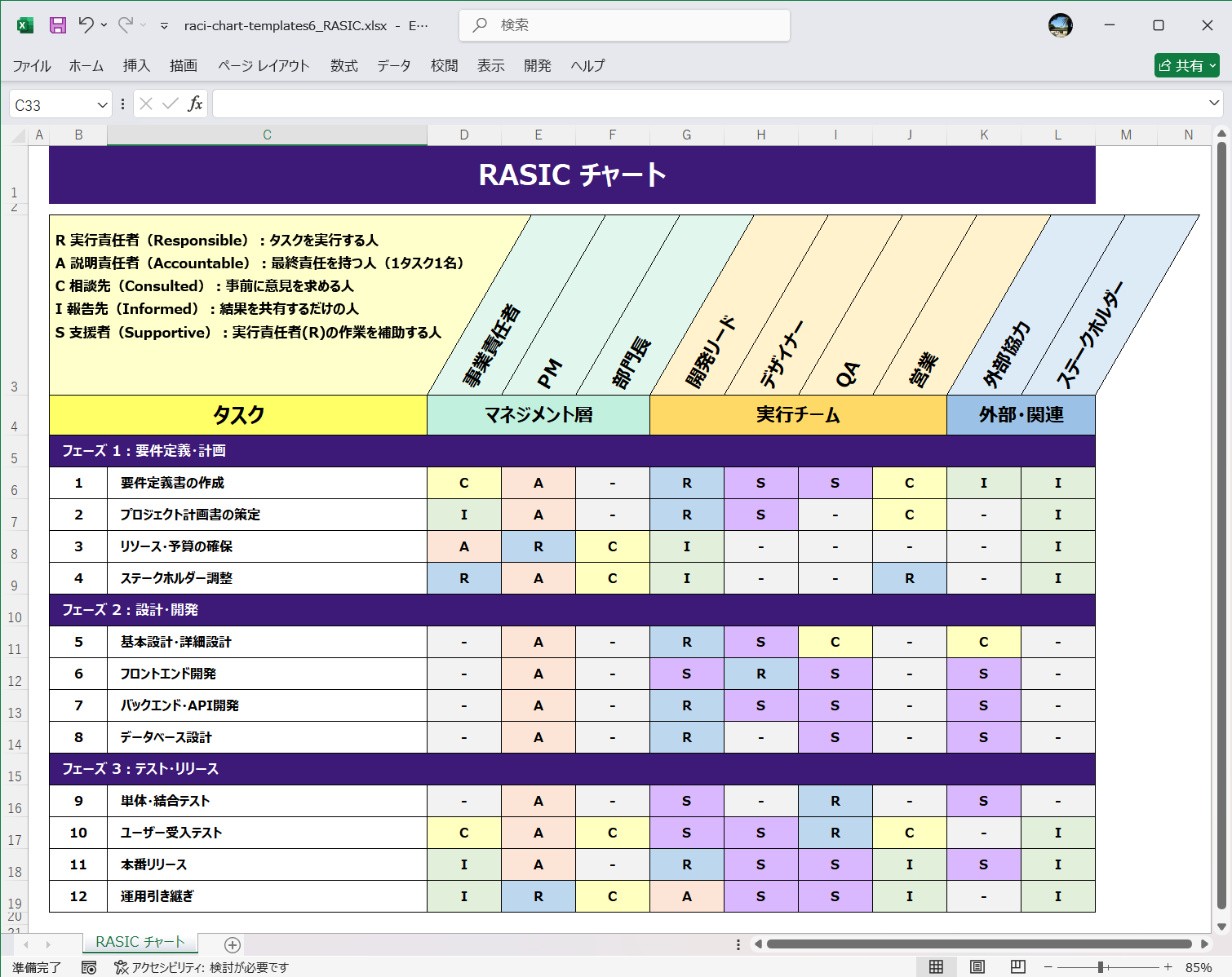Open the ヘルプ ribbon tab
Screen dimensions: 1232x977
pos(587,66)
